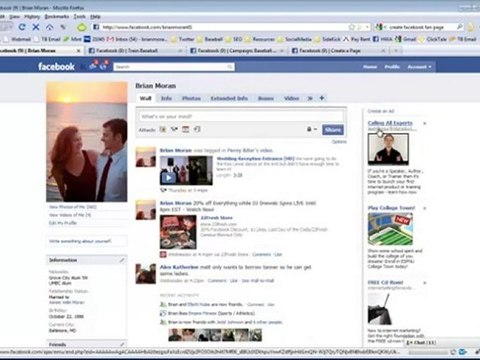Screen dimensions: 480x360
Task: Switch to the Boxes profile tab
Action: click(x=266, y=98)
